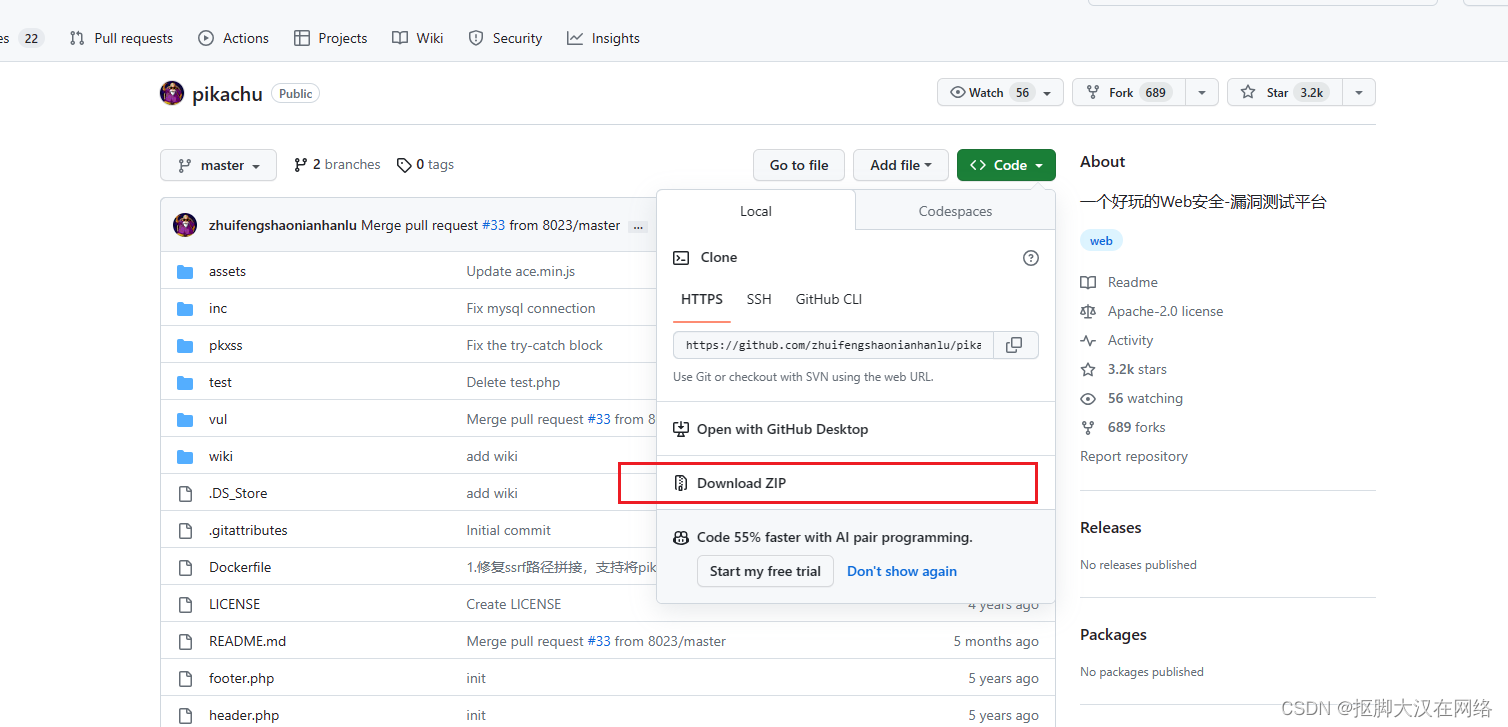Copy clone URL with the copy icon
The width and height of the screenshot is (1508, 727).
click(1014, 345)
